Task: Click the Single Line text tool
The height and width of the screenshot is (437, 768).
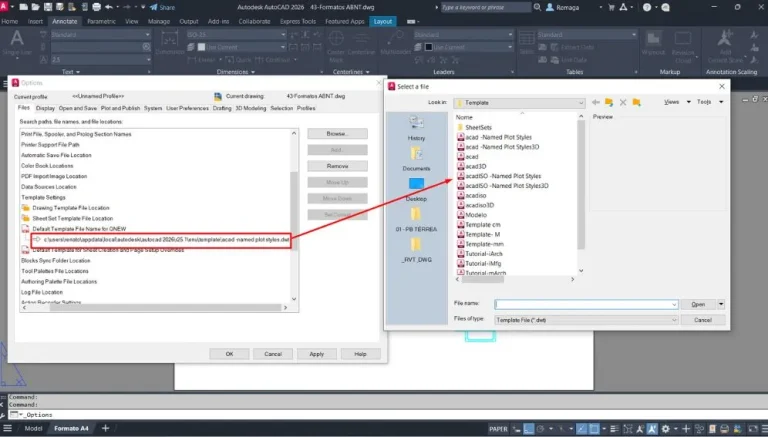Action: tap(17, 45)
